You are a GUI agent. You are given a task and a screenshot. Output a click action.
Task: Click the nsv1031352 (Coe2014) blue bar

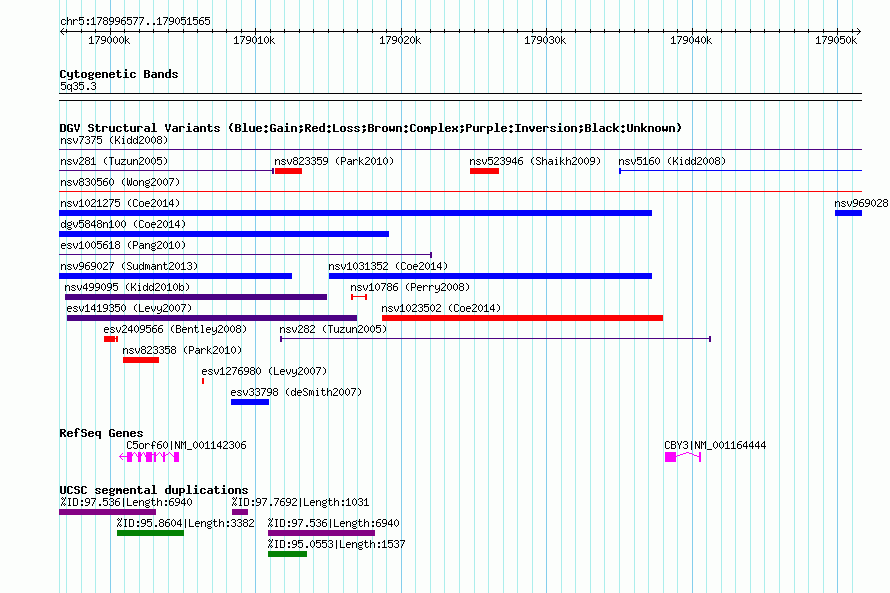coord(490,276)
